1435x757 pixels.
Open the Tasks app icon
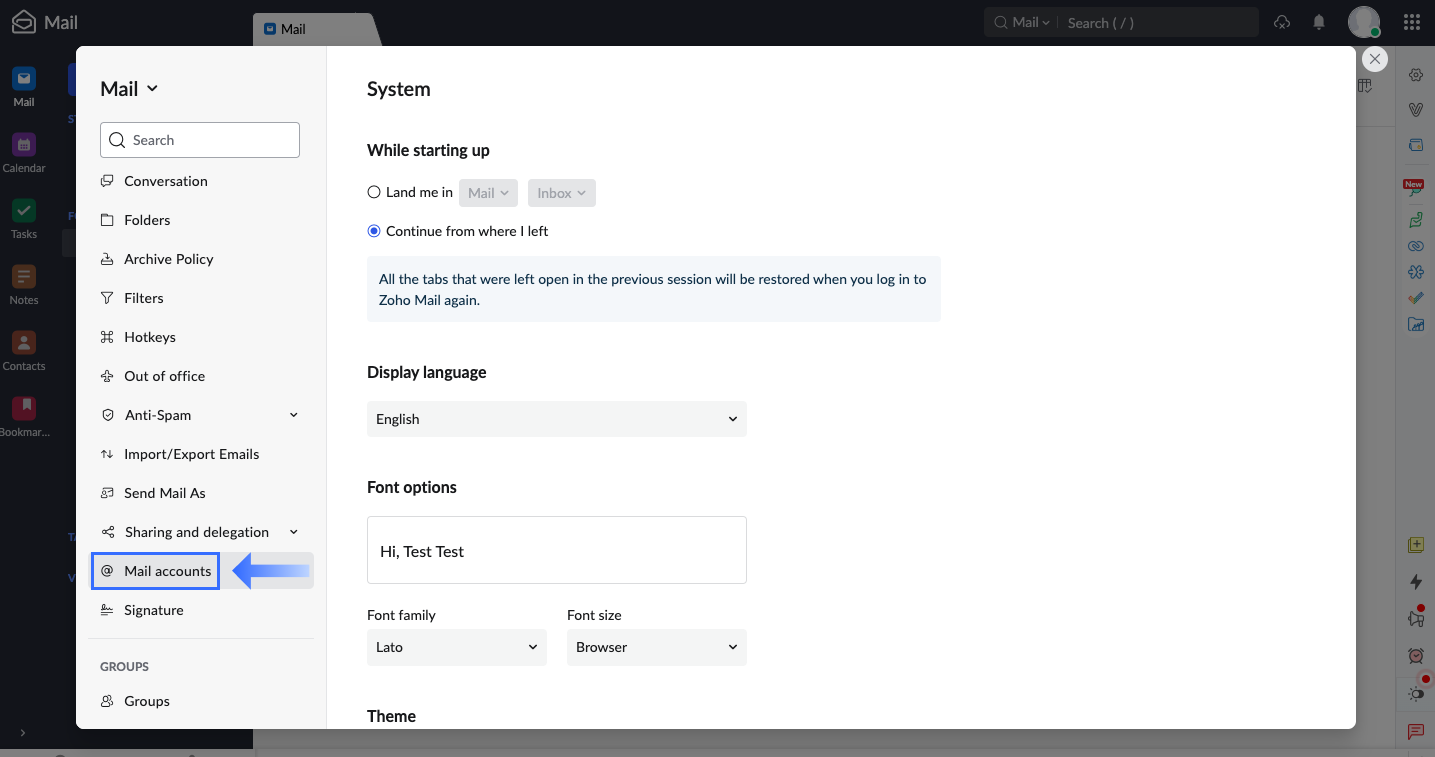click(x=23, y=211)
